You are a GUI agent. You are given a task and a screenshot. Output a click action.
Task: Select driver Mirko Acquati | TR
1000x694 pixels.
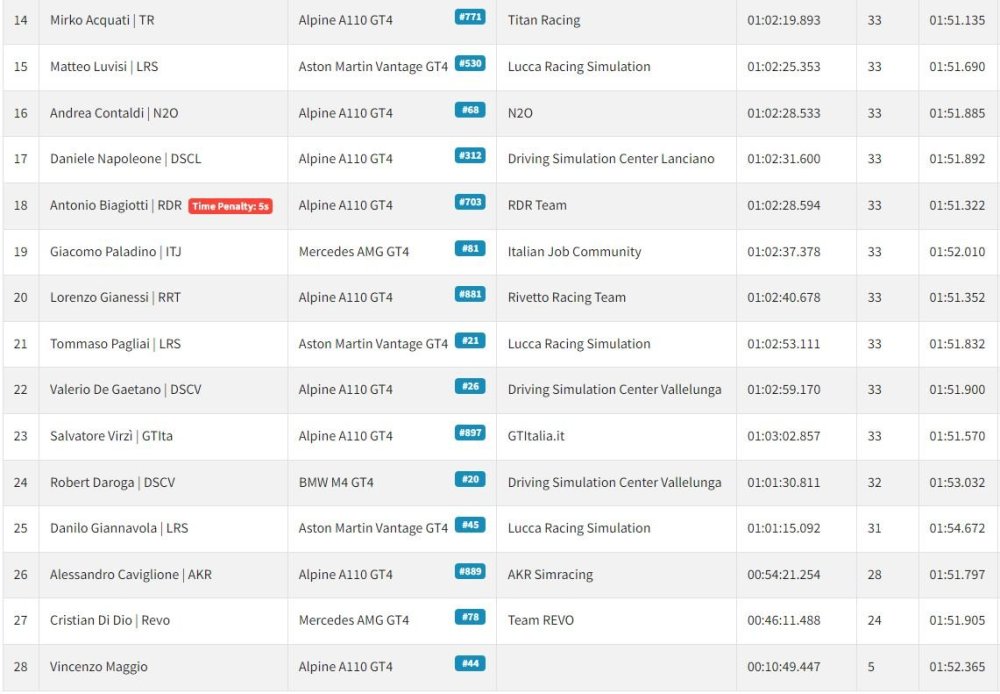102,20
